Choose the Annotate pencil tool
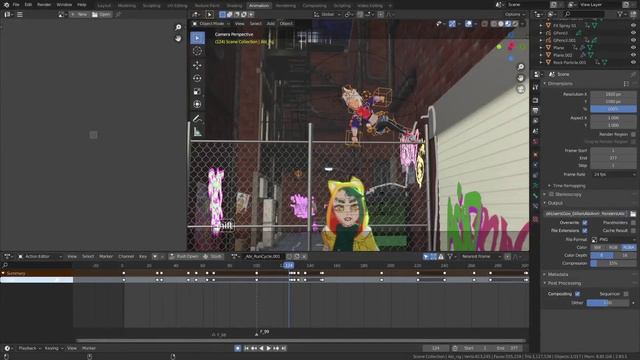 [197, 119]
